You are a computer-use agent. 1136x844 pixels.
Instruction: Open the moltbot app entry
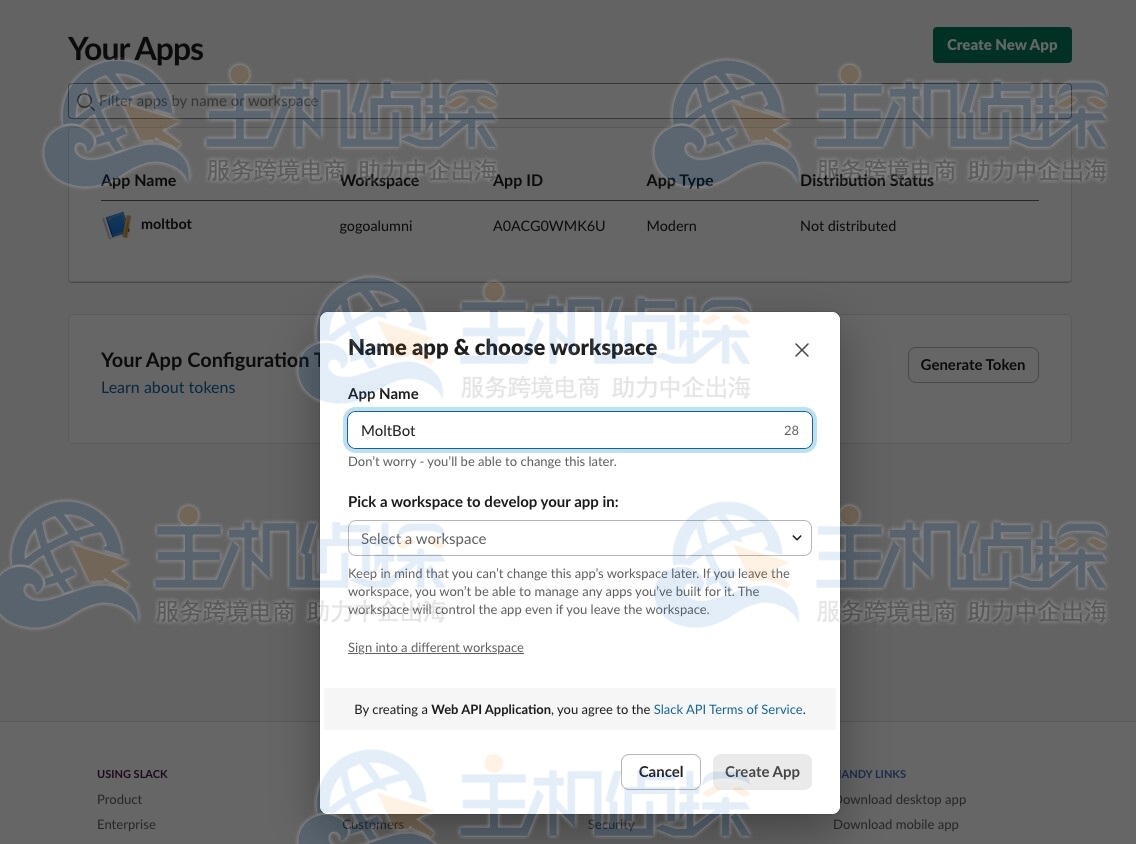(166, 224)
